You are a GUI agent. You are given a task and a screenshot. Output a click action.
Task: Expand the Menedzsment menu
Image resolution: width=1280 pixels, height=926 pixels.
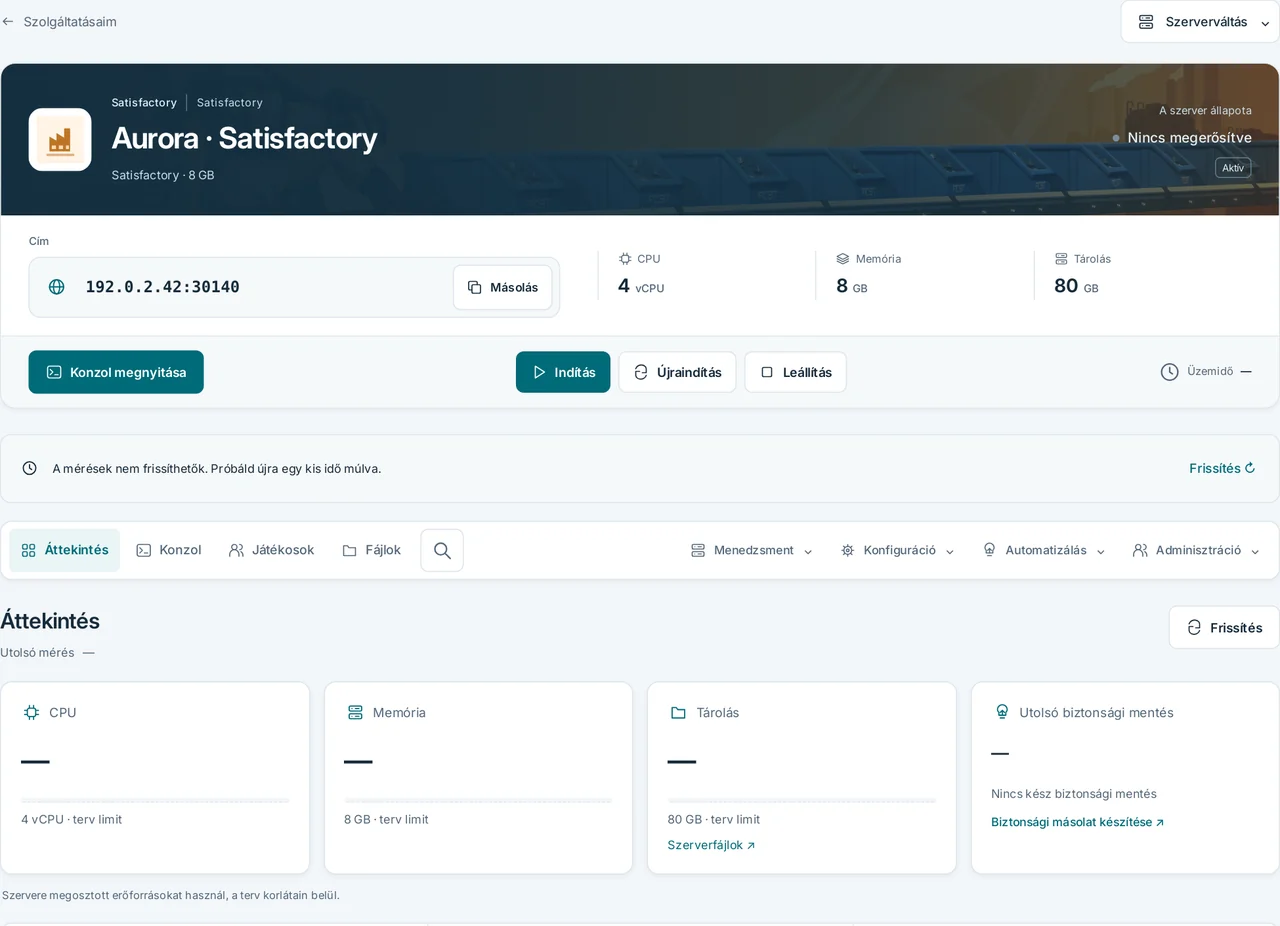[752, 550]
